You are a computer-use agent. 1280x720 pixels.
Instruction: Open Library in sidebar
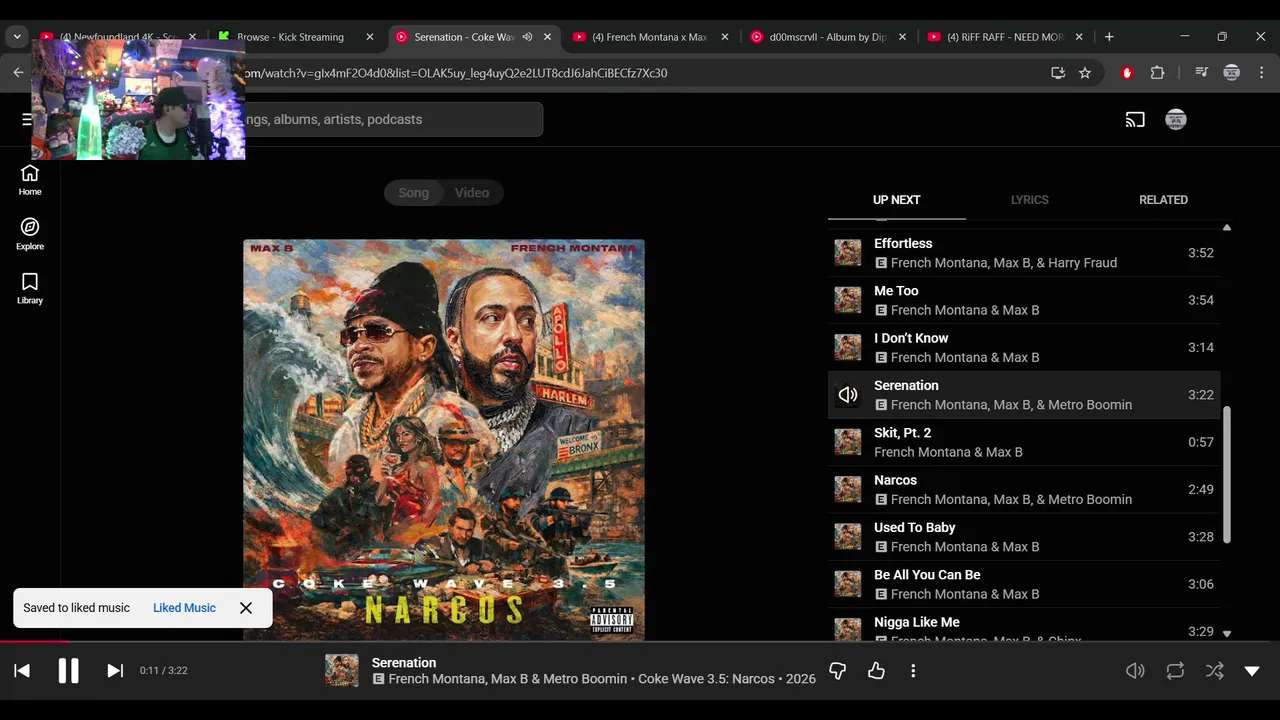(30, 289)
